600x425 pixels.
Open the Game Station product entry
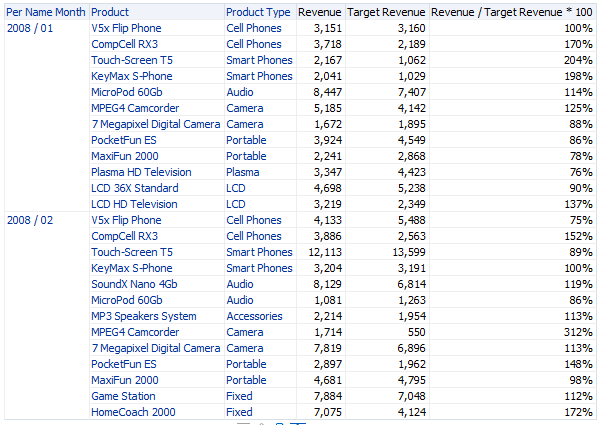pyautogui.click(x=125, y=396)
